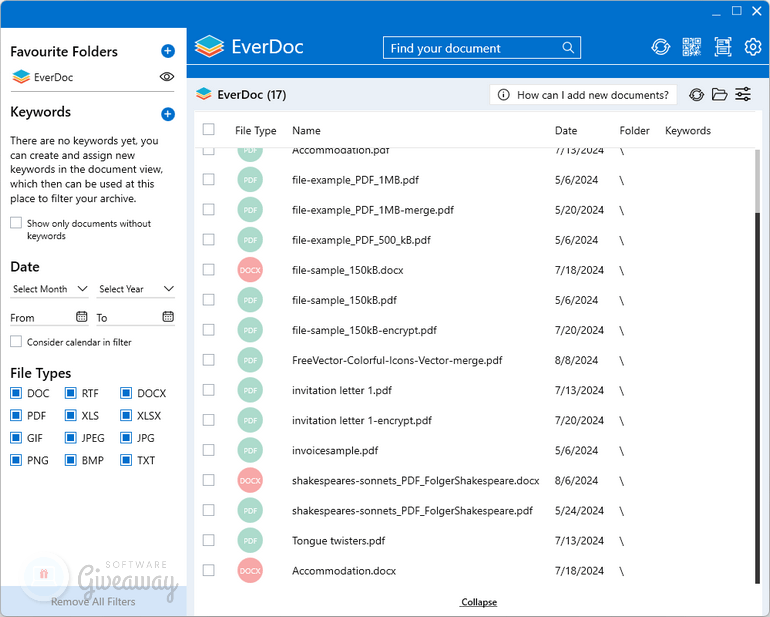
Task: Enable Show only documents without keywords
Action: click(16, 223)
